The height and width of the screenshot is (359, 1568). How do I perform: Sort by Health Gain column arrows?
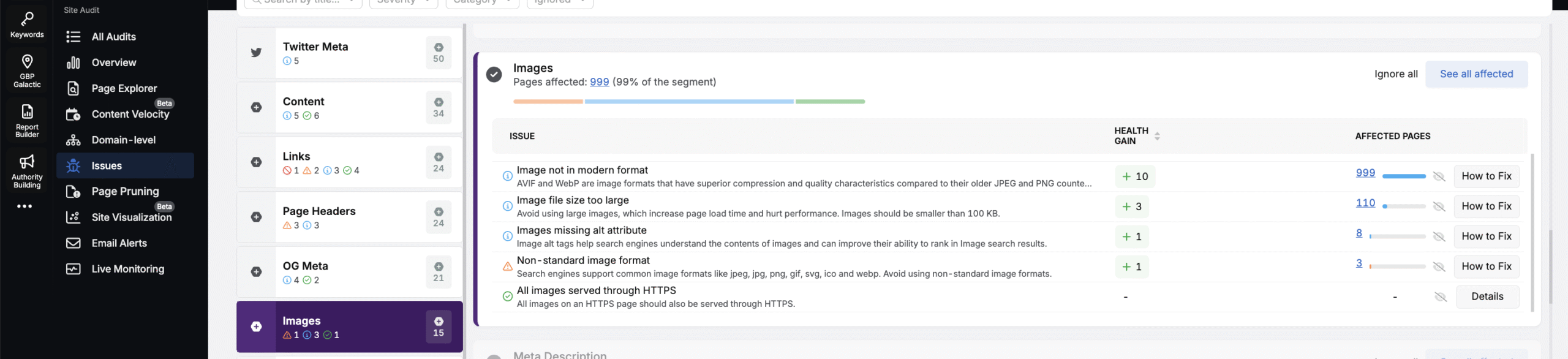pyautogui.click(x=1157, y=136)
